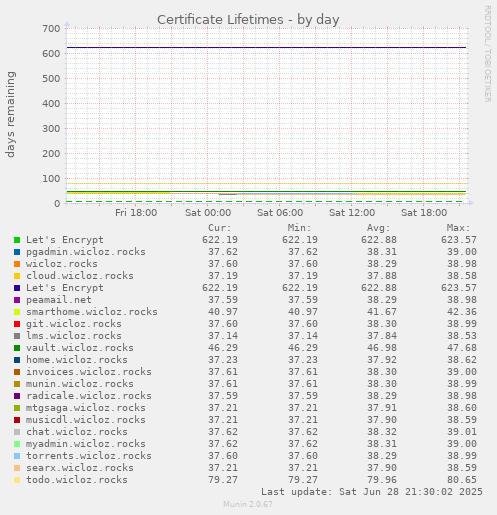
Task: Click the dark blue Let's Encrypt legend swatch
Action: coord(17,288)
